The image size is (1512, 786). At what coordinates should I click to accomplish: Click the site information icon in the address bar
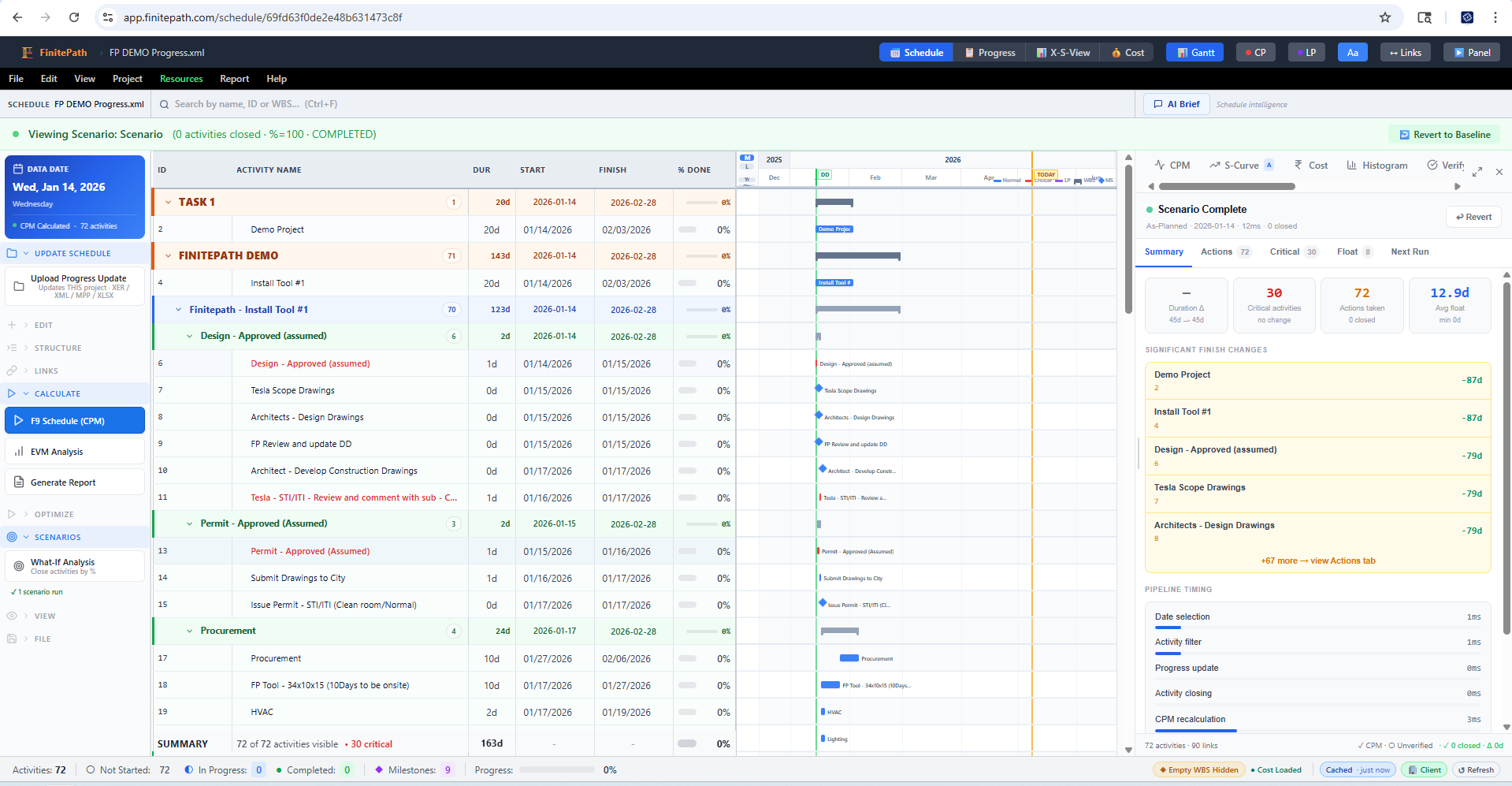click(x=108, y=17)
